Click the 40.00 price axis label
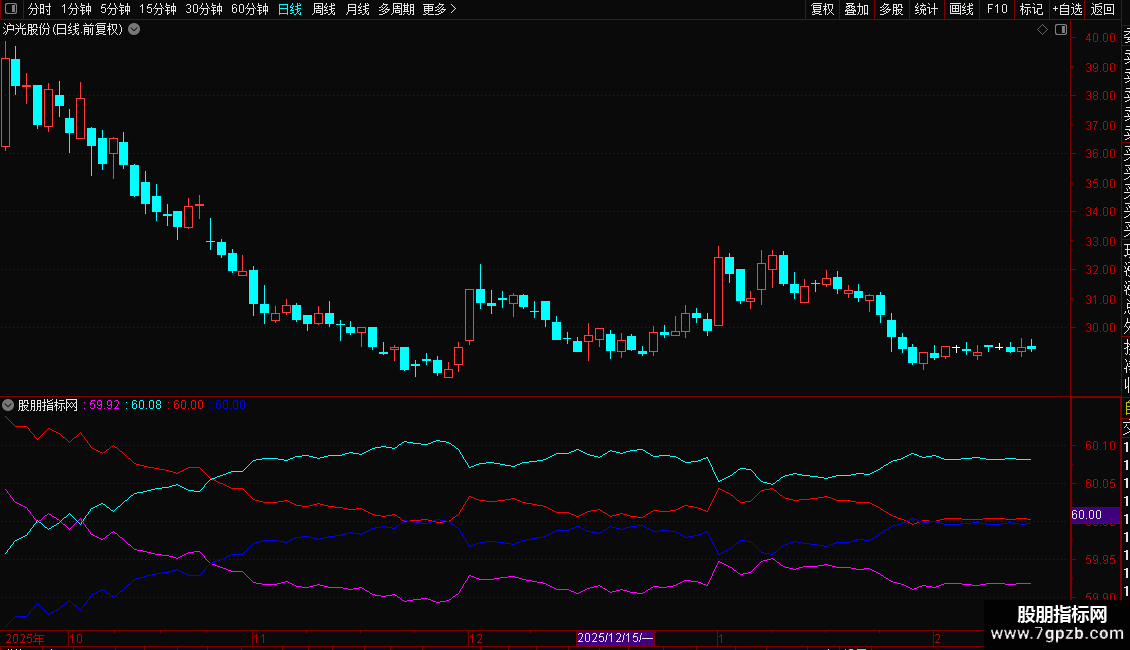 [x=1100, y=38]
